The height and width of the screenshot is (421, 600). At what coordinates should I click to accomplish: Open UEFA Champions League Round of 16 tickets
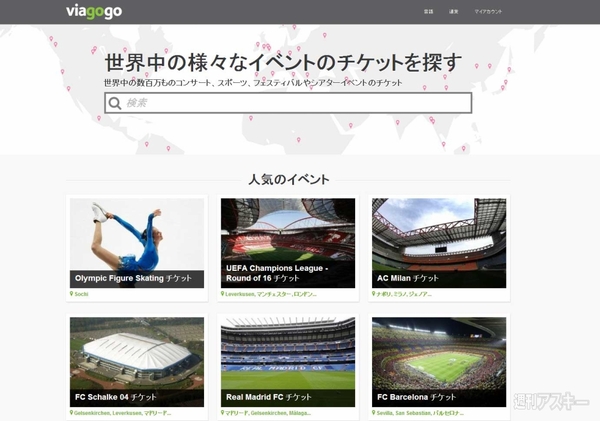(x=277, y=273)
